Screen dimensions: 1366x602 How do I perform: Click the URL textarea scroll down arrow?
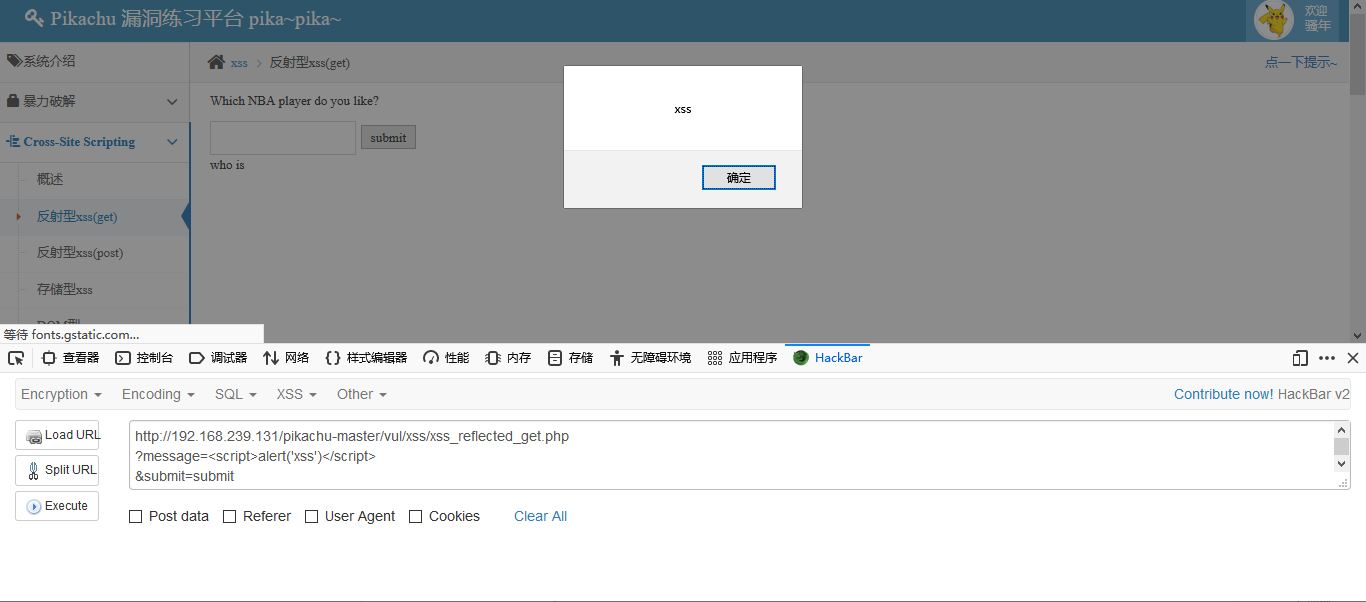coord(1342,464)
